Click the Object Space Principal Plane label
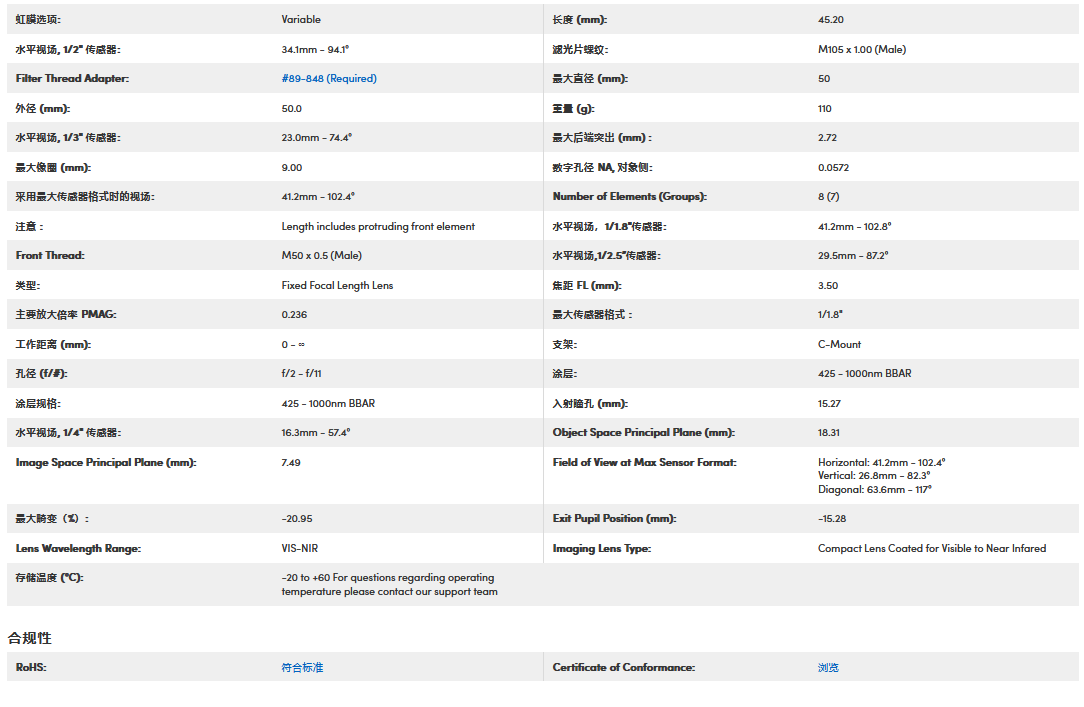This screenshot has width=1084, height=707. pos(643,432)
